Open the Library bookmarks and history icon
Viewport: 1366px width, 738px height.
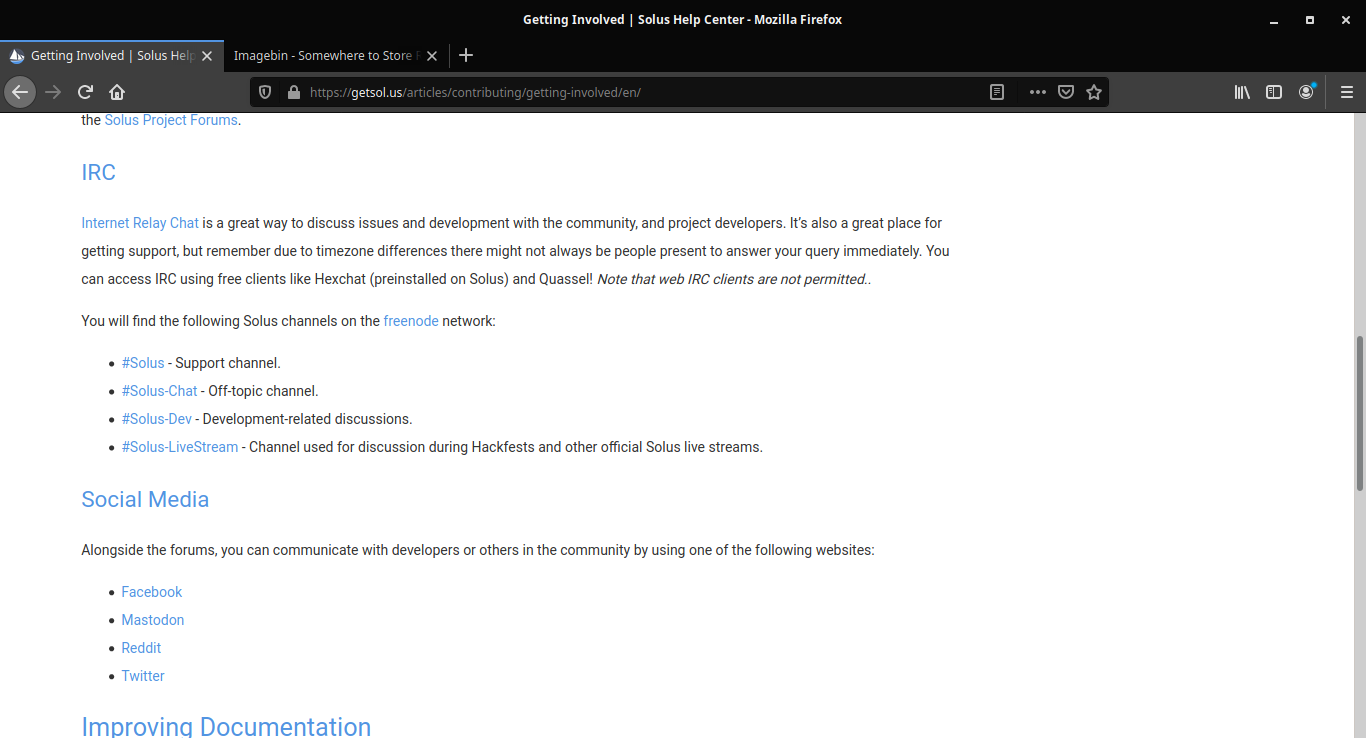click(1242, 92)
